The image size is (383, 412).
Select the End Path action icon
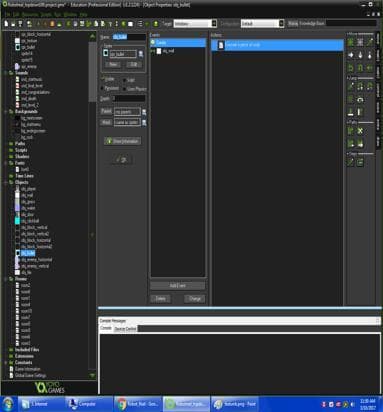click(x=360, y=131)
